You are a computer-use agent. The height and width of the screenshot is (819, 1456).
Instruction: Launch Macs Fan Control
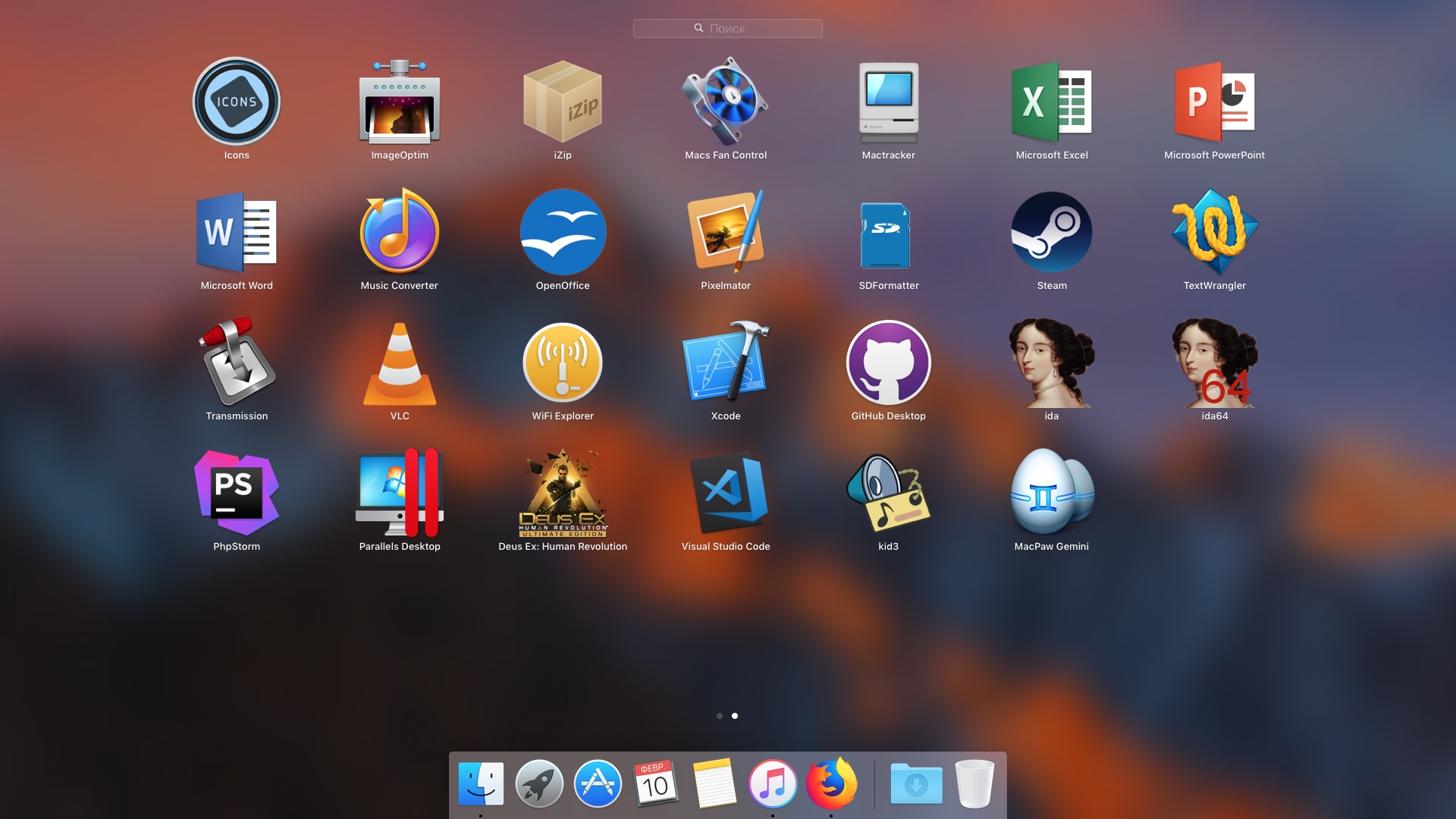[x=726, y=102]
